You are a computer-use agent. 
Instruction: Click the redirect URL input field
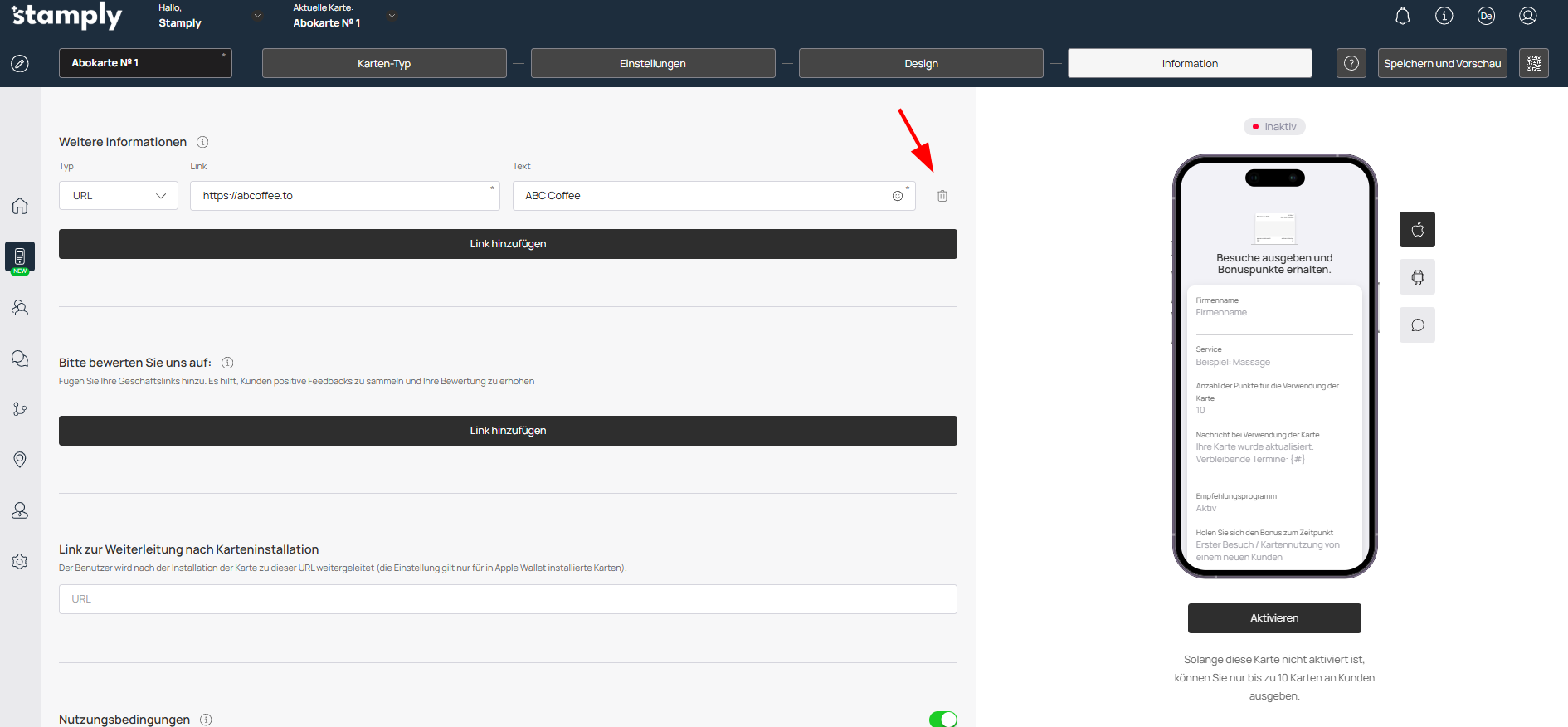[508, 599]
